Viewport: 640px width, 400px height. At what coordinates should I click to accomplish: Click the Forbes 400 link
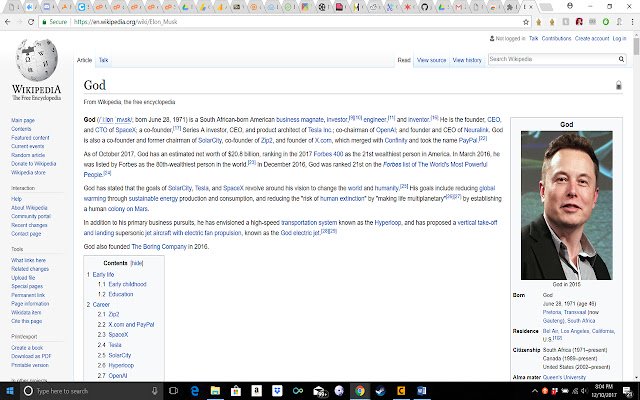tap(328, 154)
